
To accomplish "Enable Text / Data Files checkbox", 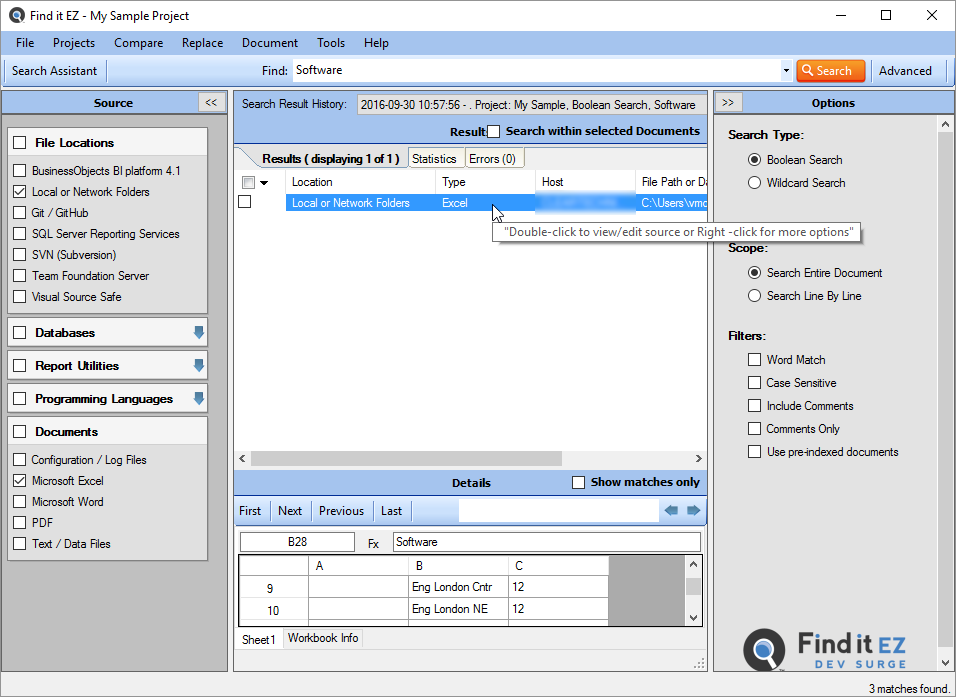I will click(x=20, y=544).
